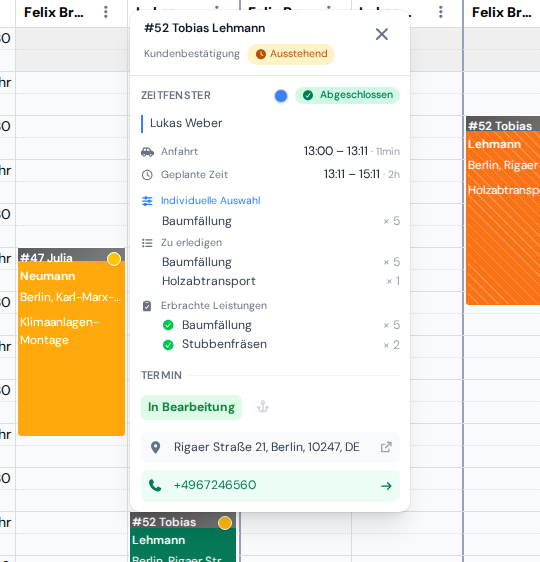
Task: Open the In Bearbeitung status selector
Action: 191,407
